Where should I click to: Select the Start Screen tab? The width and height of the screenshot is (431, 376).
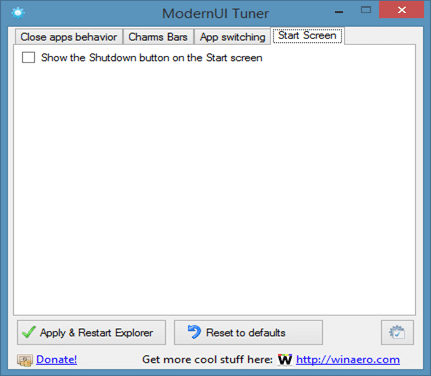coord(307,35)
